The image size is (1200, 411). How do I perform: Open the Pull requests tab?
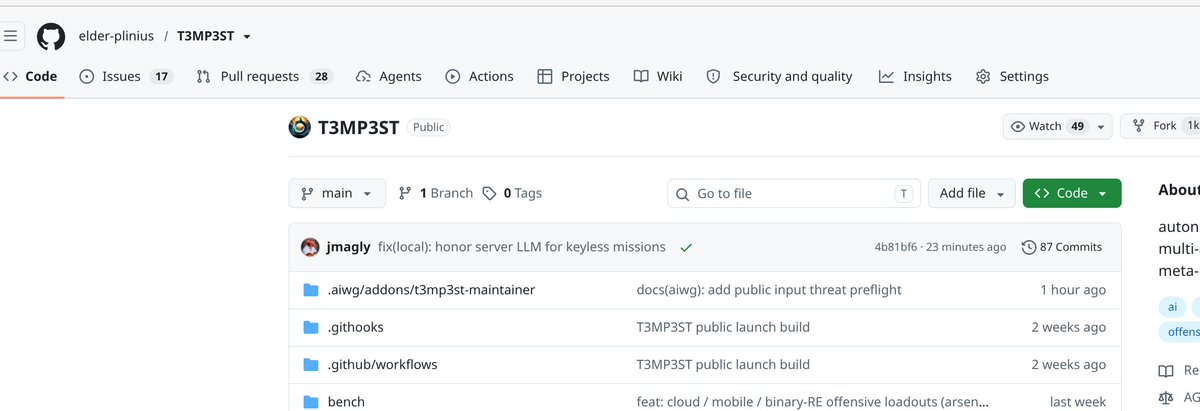pos(264,76)
